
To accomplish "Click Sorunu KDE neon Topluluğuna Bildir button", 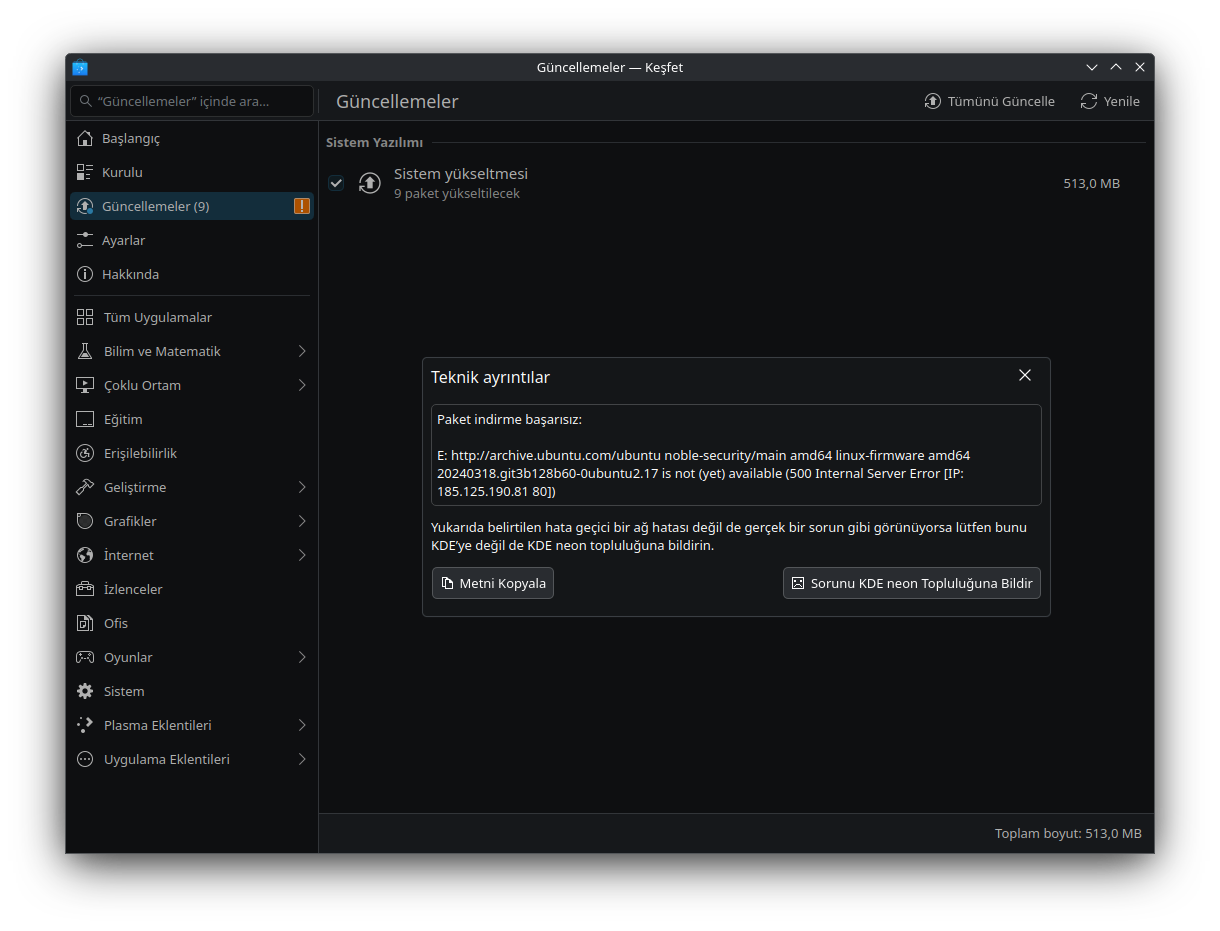I will 911,583.
